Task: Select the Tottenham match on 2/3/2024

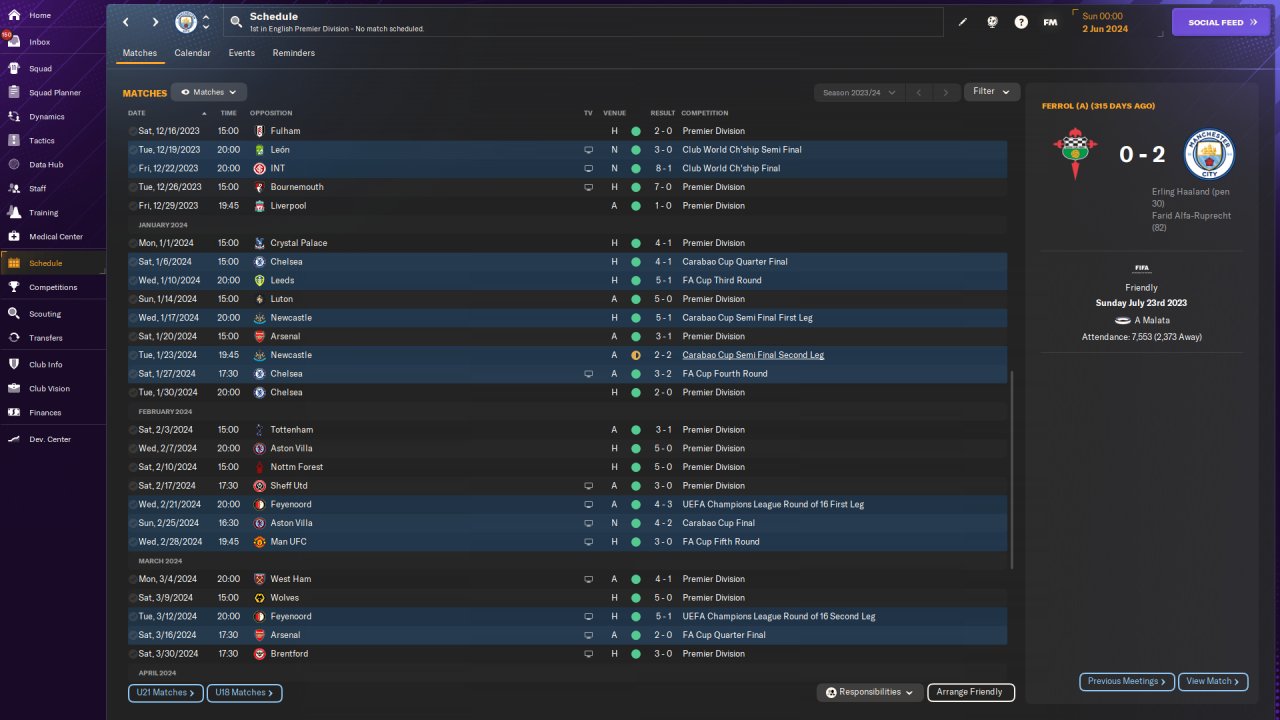Action: [x=567, y=430]
